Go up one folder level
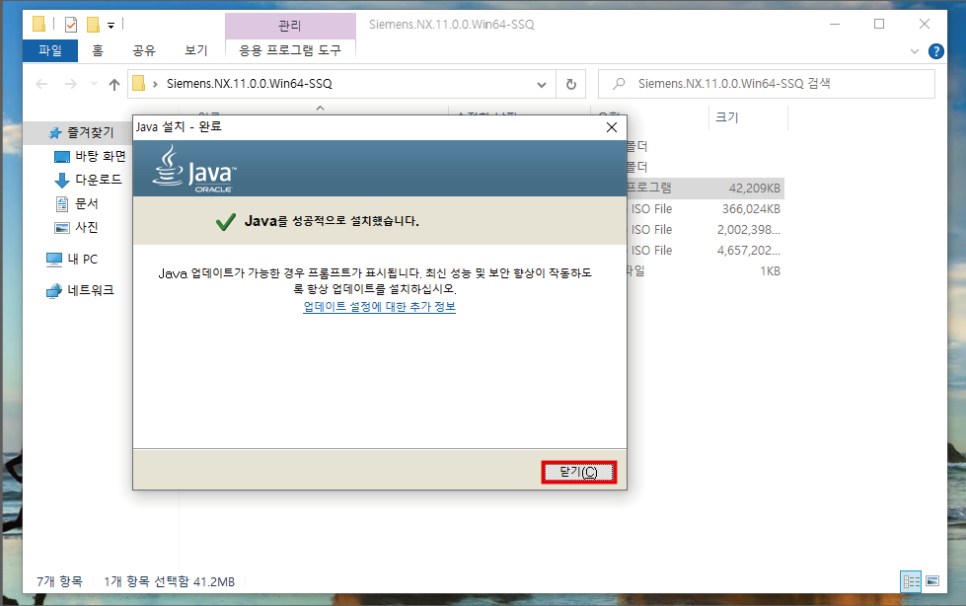 click(x=114, y=84)
